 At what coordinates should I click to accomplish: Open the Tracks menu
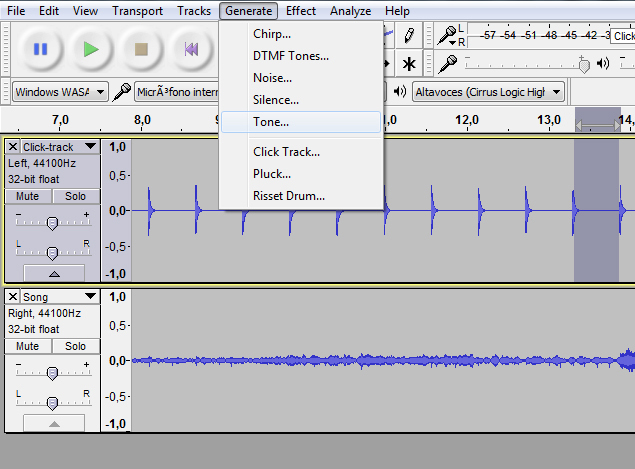coord(194,11)
